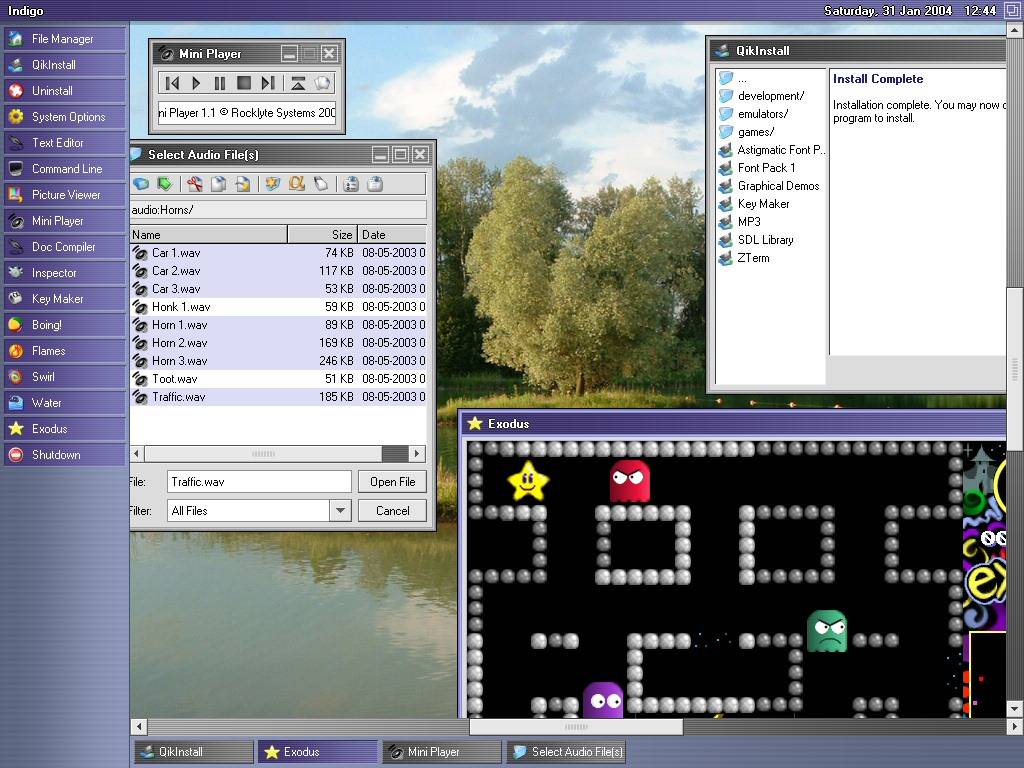Open Picture Viewer from the left sidebar
Image resolution: width=1024 pixels, height=768 pixels.
point(66,195)
